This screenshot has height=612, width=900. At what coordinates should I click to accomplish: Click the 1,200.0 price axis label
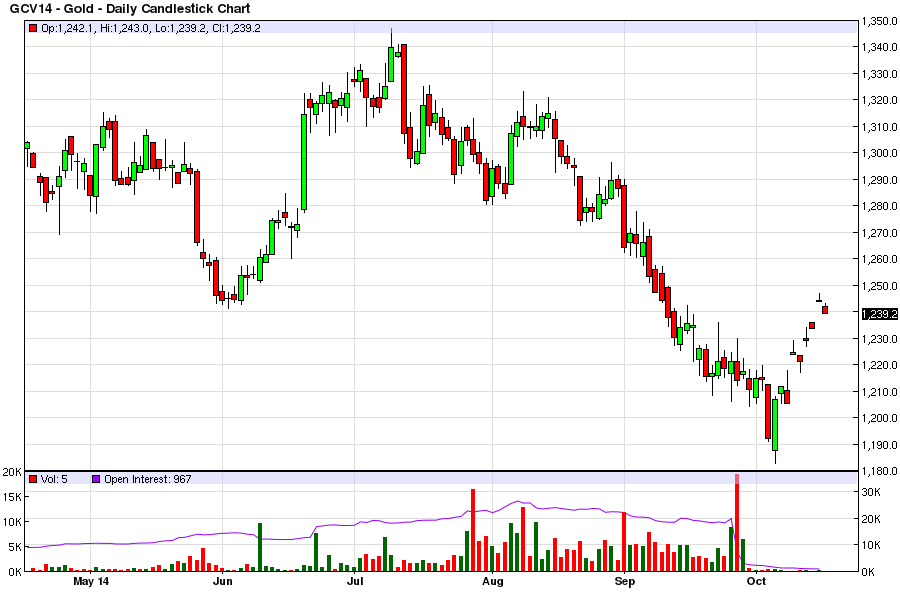coord(879,418)
